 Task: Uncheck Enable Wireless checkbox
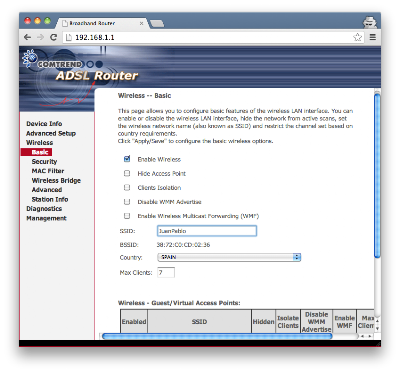point(127,159)
